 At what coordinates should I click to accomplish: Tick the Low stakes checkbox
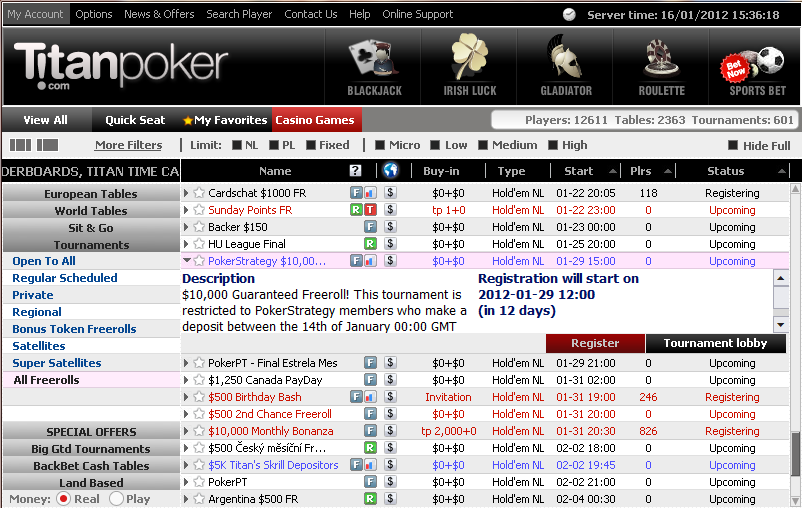tap(435, 145)
